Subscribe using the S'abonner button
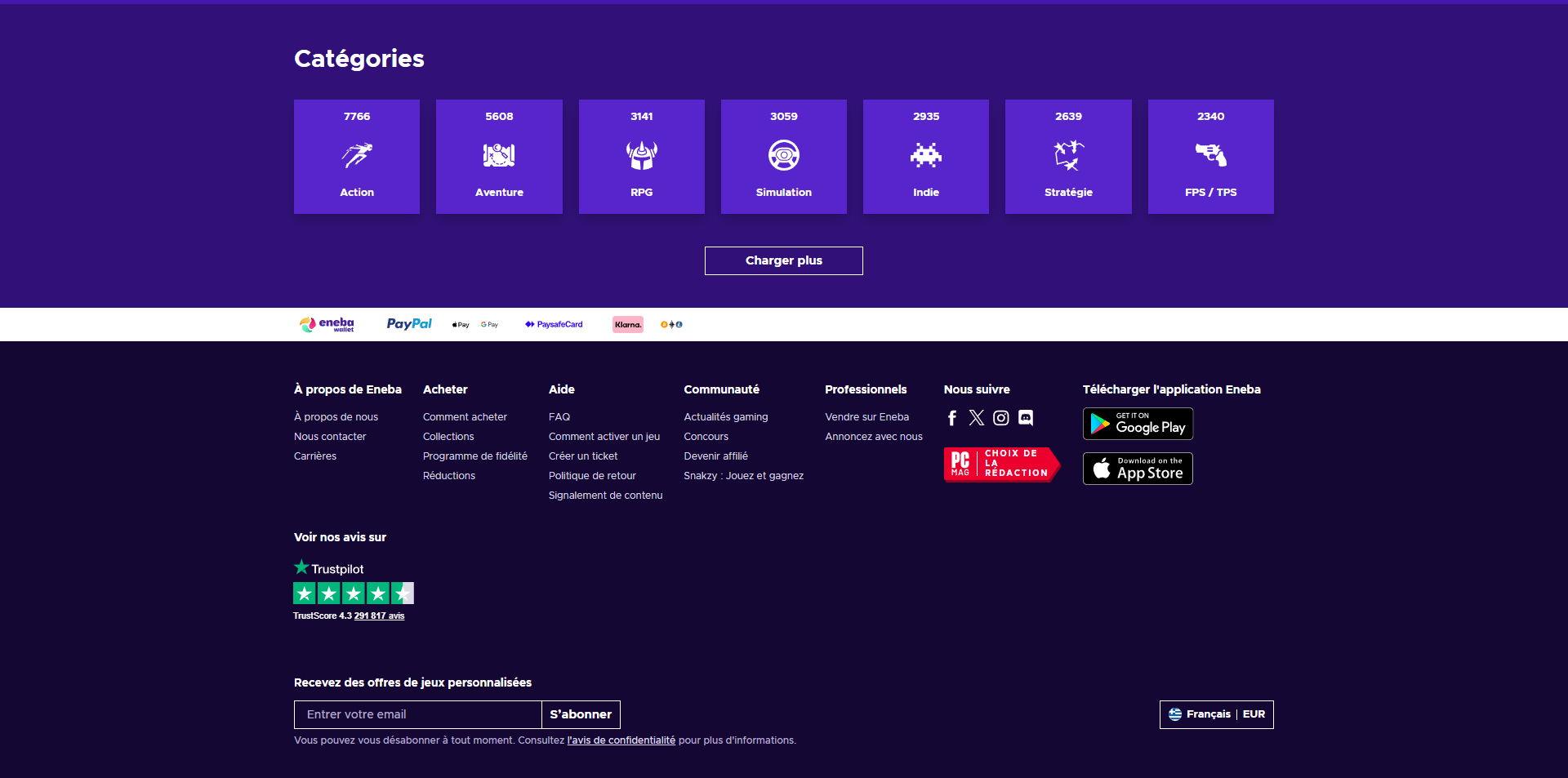 pyautogui.click(x=581, y=714)
